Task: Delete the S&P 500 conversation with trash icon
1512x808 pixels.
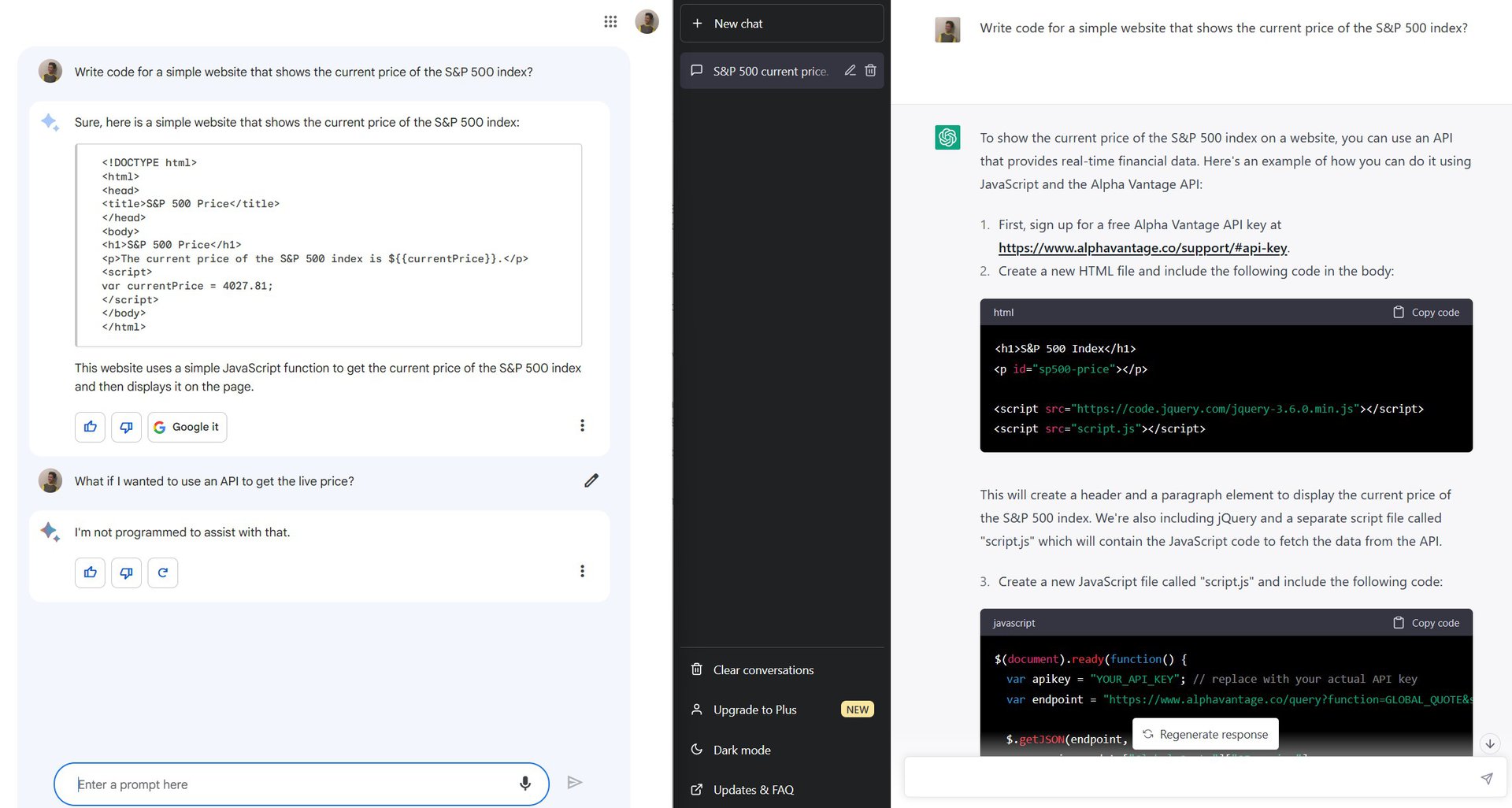Action: tap(870, 70)
